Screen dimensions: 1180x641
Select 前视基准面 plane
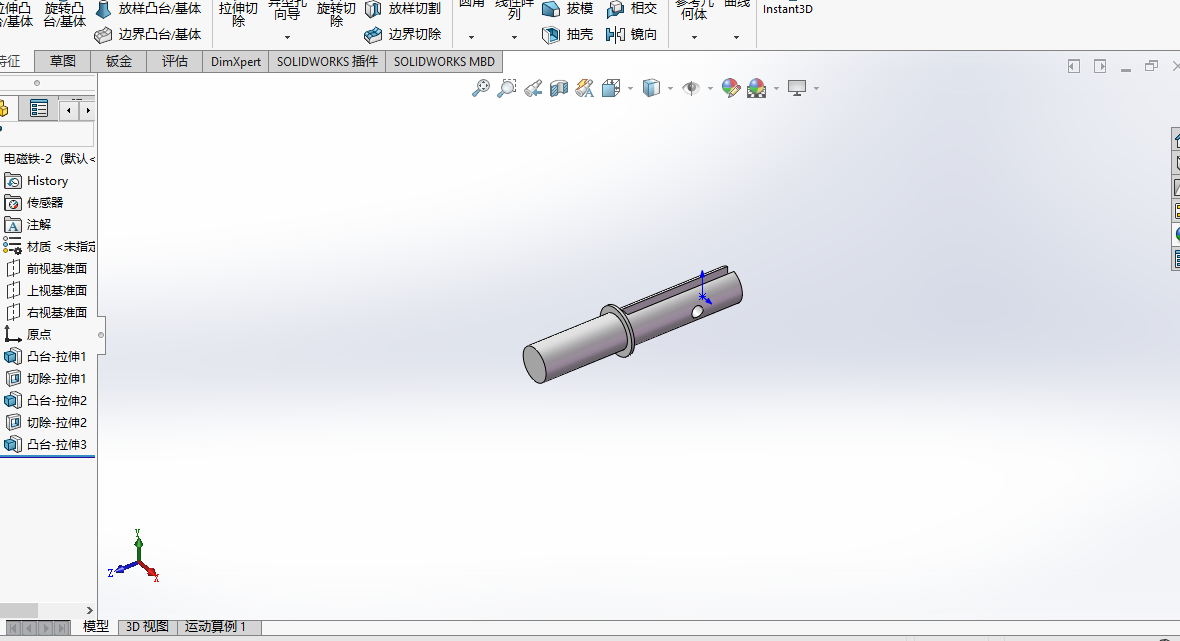click(x=46, y=269)
